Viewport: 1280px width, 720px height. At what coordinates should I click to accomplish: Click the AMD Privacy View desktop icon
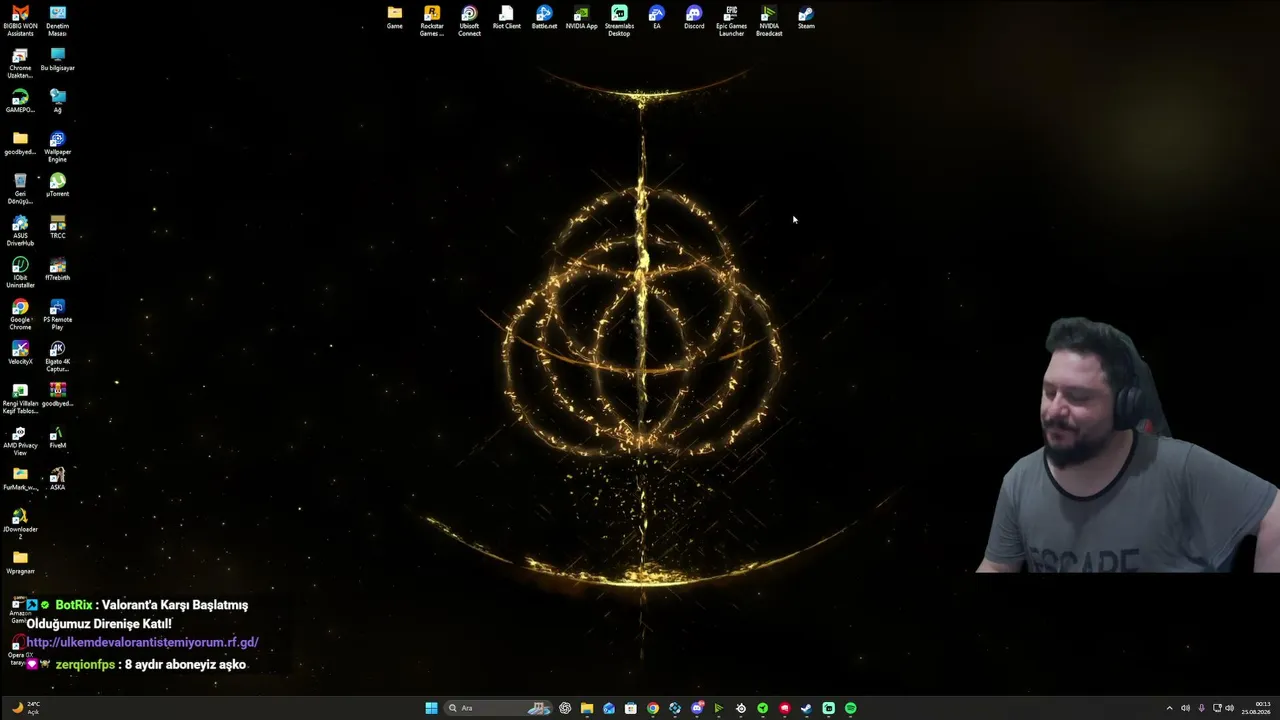tap(20, 441)
